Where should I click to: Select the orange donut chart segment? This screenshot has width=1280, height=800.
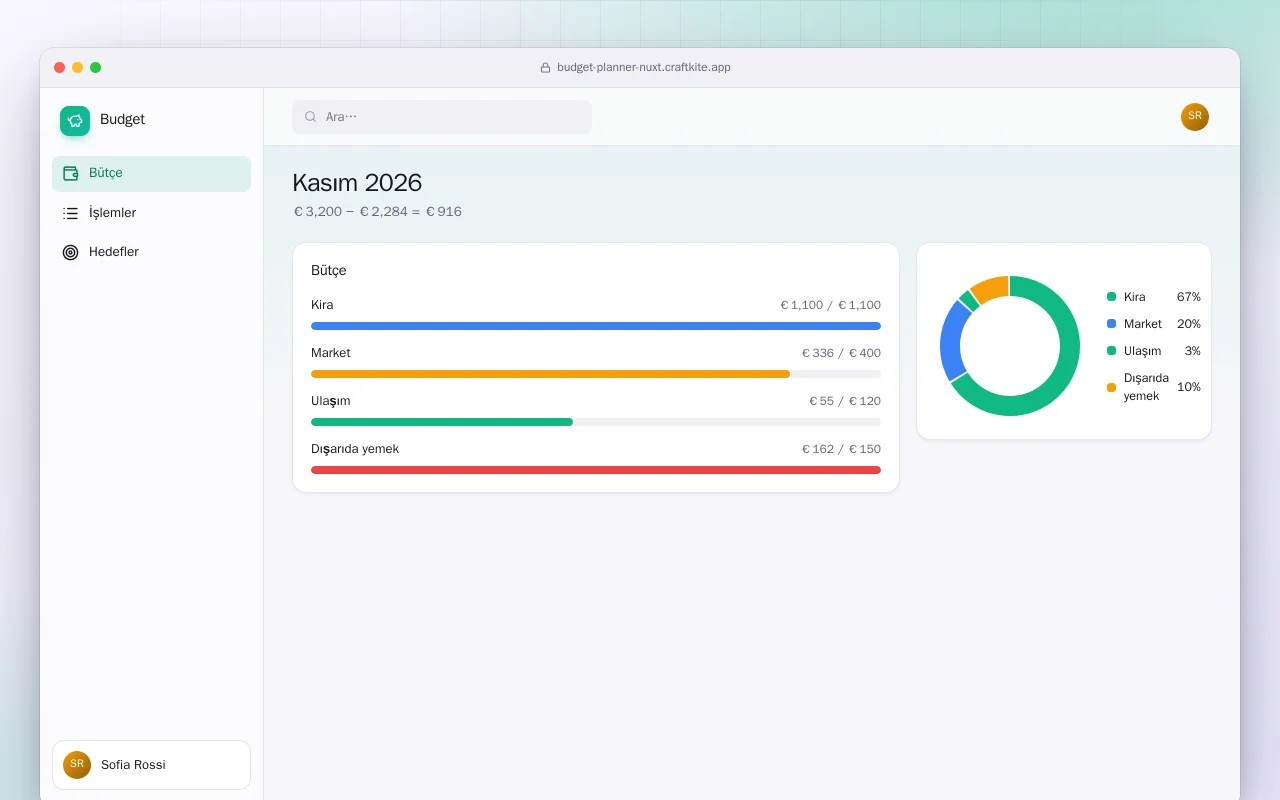(x=991, y=289)
